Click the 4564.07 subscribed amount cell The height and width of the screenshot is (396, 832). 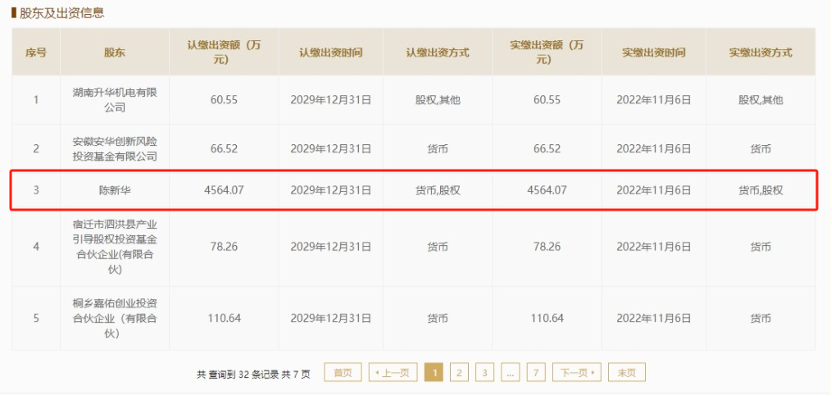click(x=224, y=190)
